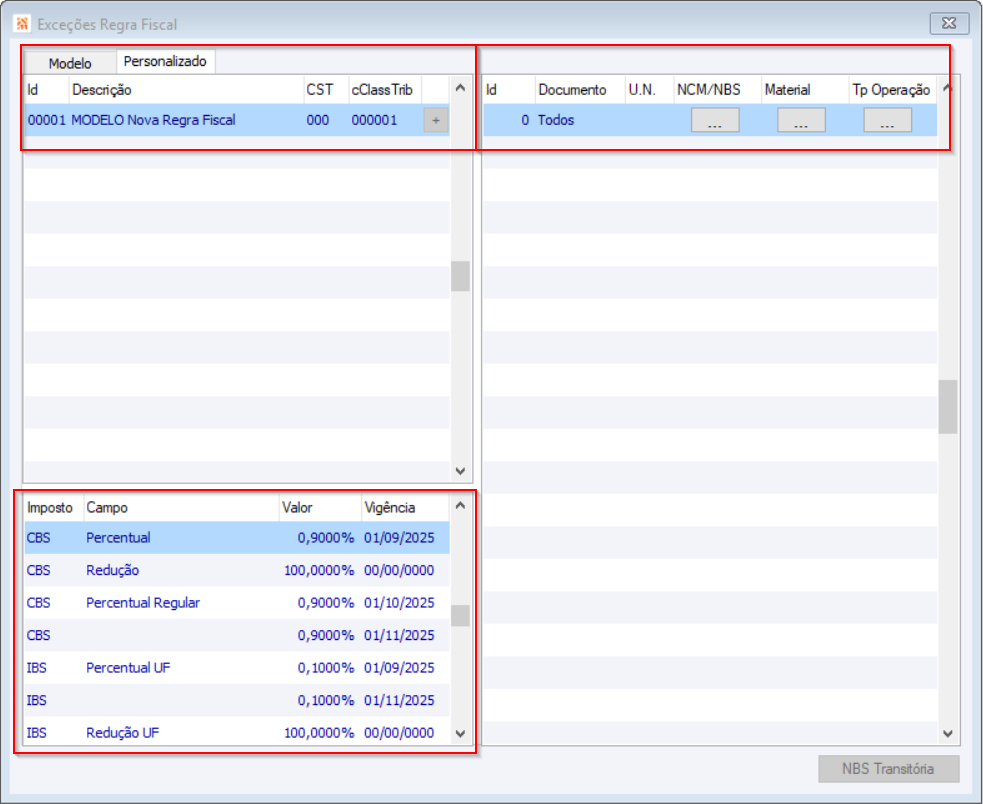Click the Campo column header

click(x=181, y=507)
